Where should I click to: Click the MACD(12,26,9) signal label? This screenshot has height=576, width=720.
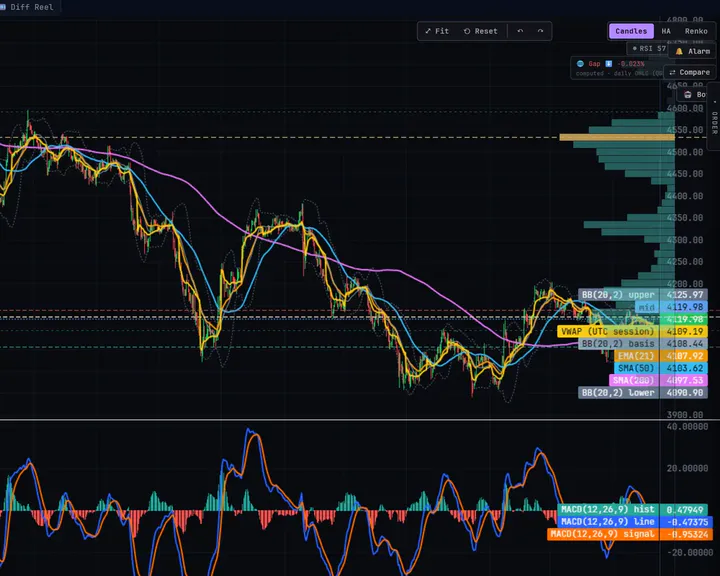[x=602, y=534]
